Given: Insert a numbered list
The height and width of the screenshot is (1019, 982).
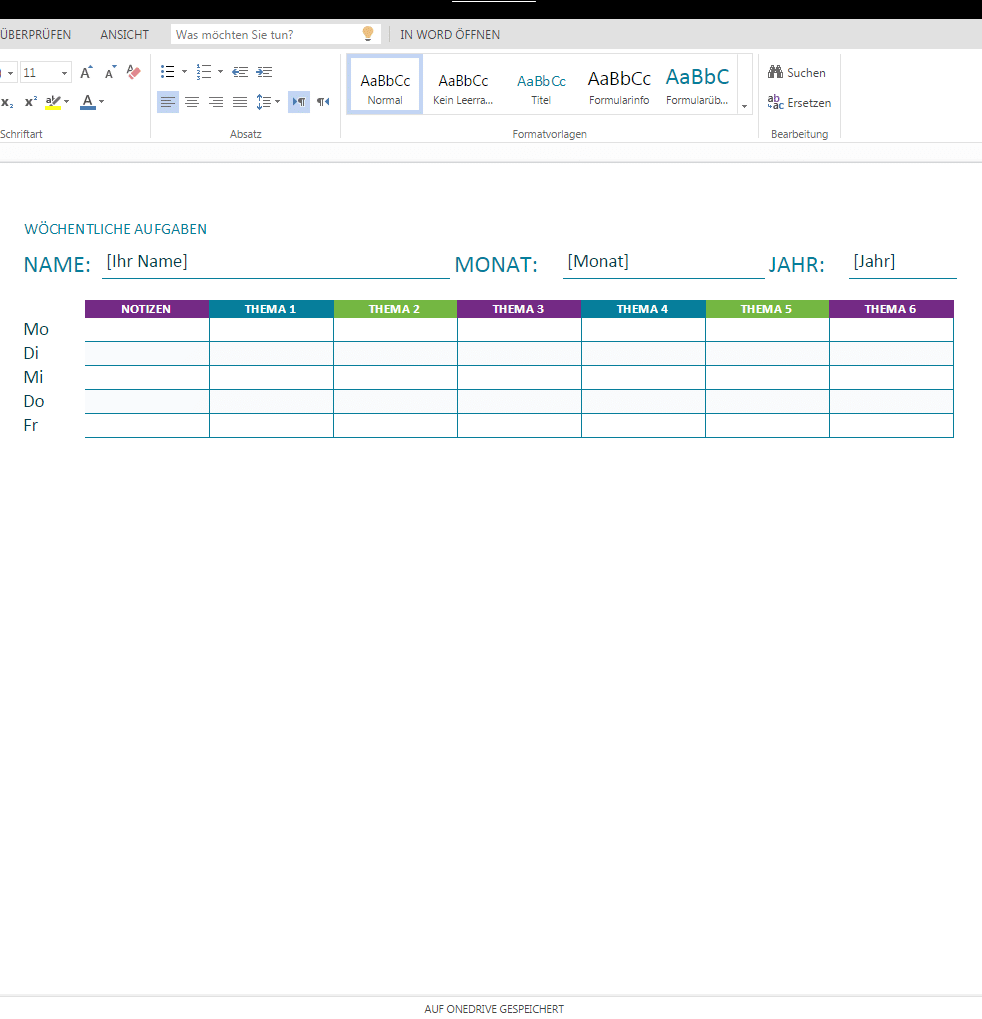Looking at the screenshot, I should click(x=204, y=71).
